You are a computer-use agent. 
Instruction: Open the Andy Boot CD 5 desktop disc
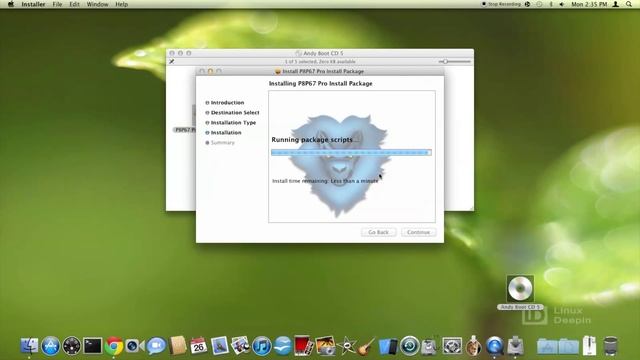click(x=520, y=292)
